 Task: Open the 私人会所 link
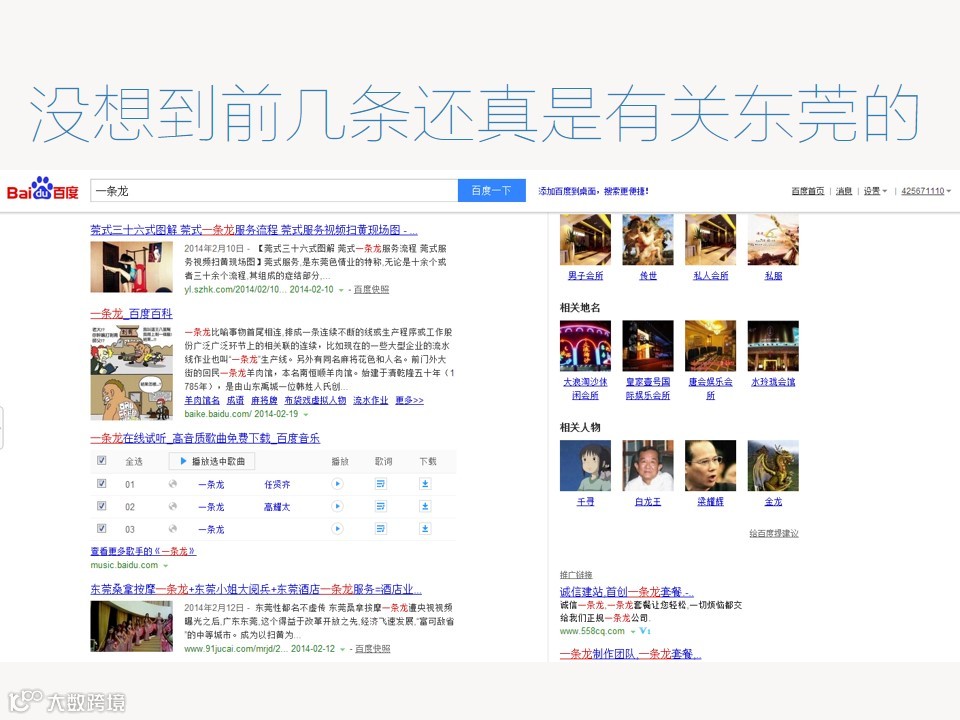[x=710, y=276]
